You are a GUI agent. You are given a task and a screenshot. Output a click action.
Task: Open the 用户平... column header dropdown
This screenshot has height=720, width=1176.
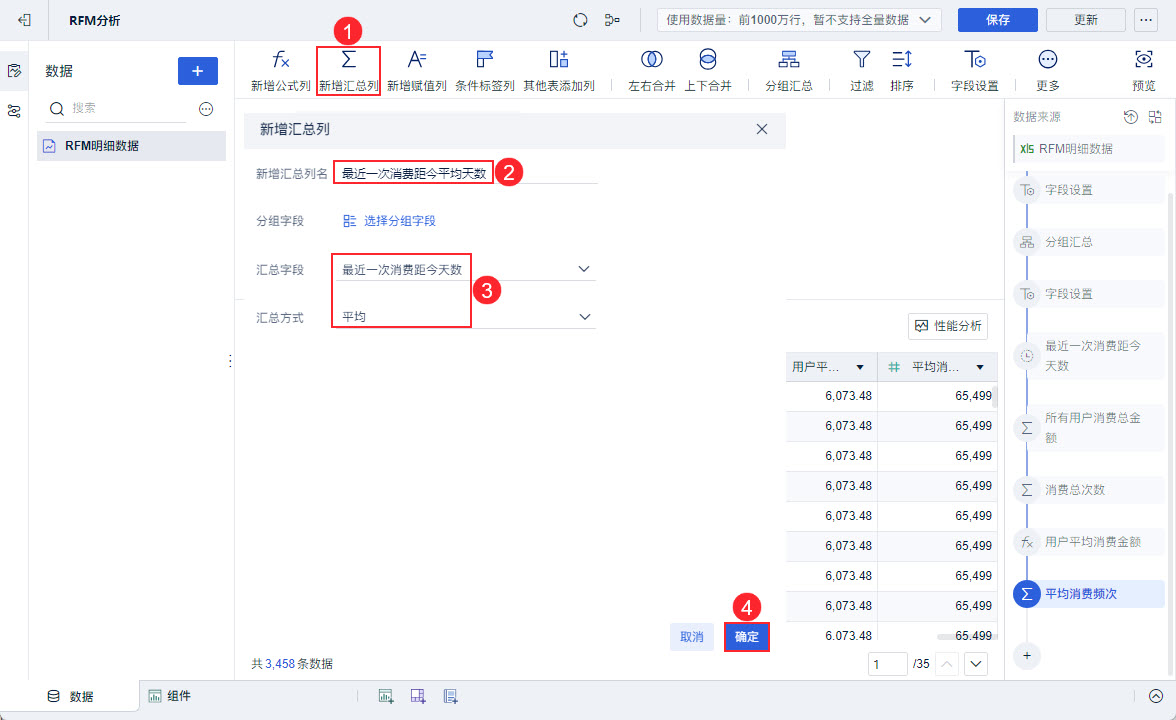[860, 367]
